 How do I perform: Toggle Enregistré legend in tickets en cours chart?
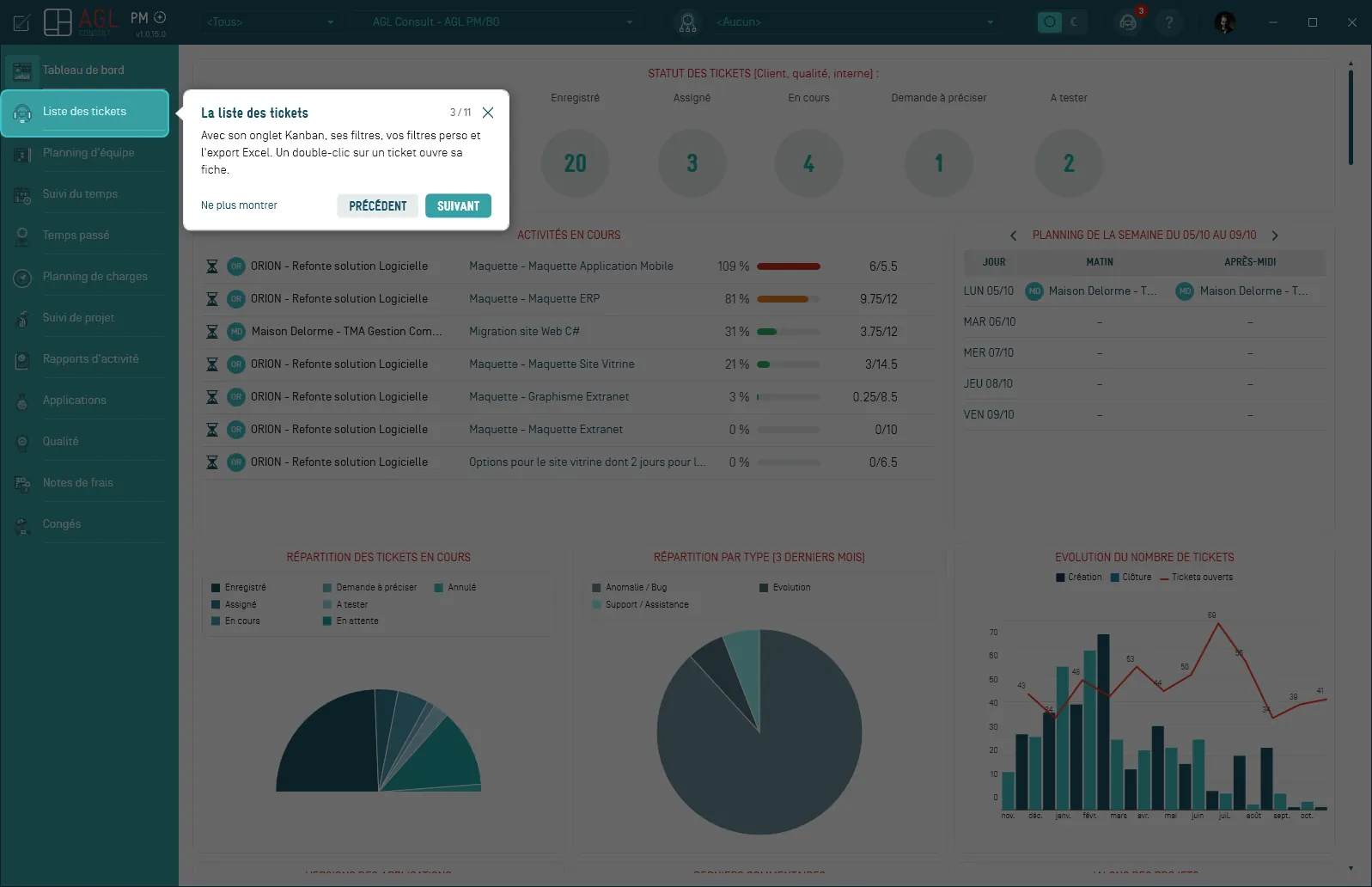[239, 588]
